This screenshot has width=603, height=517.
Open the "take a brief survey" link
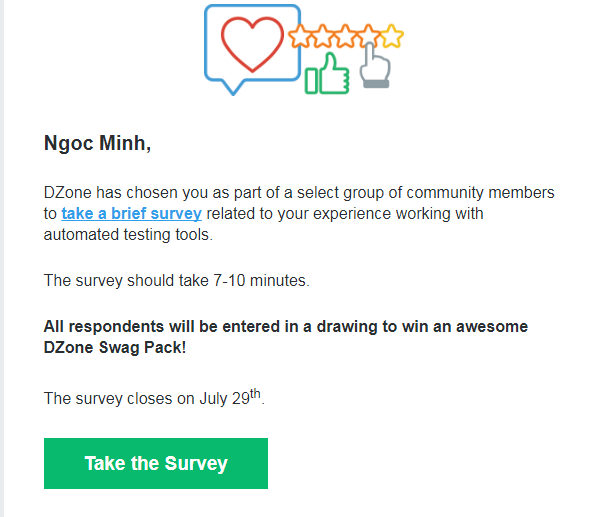point(132,213)
